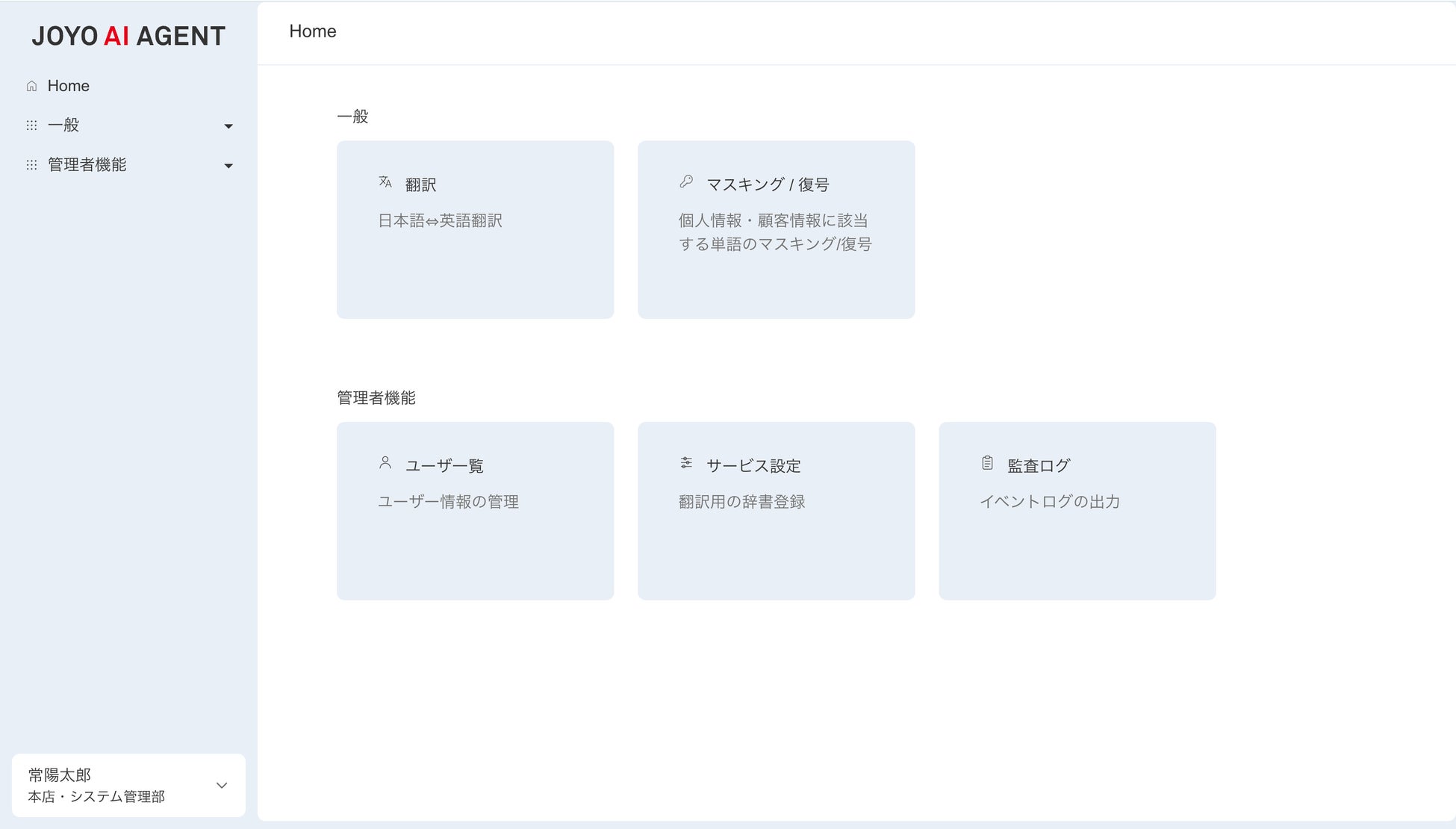Viewport: 1456px width, 829px height.
Task: Click the clipboard icon on 監査ログ card
Action: tap(987, 463)
